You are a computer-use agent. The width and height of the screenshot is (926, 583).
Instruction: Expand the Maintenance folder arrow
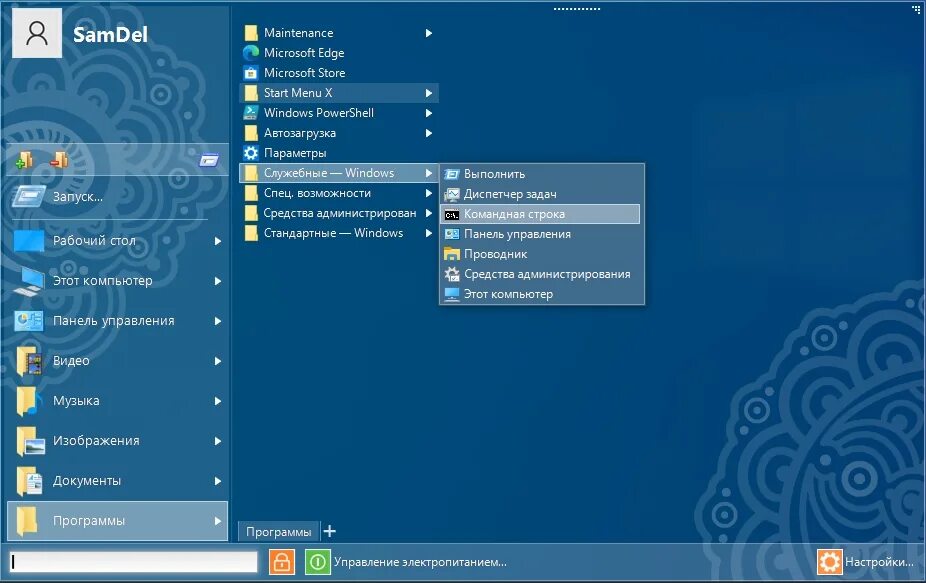pyautogui.click(x=429, y=33)
